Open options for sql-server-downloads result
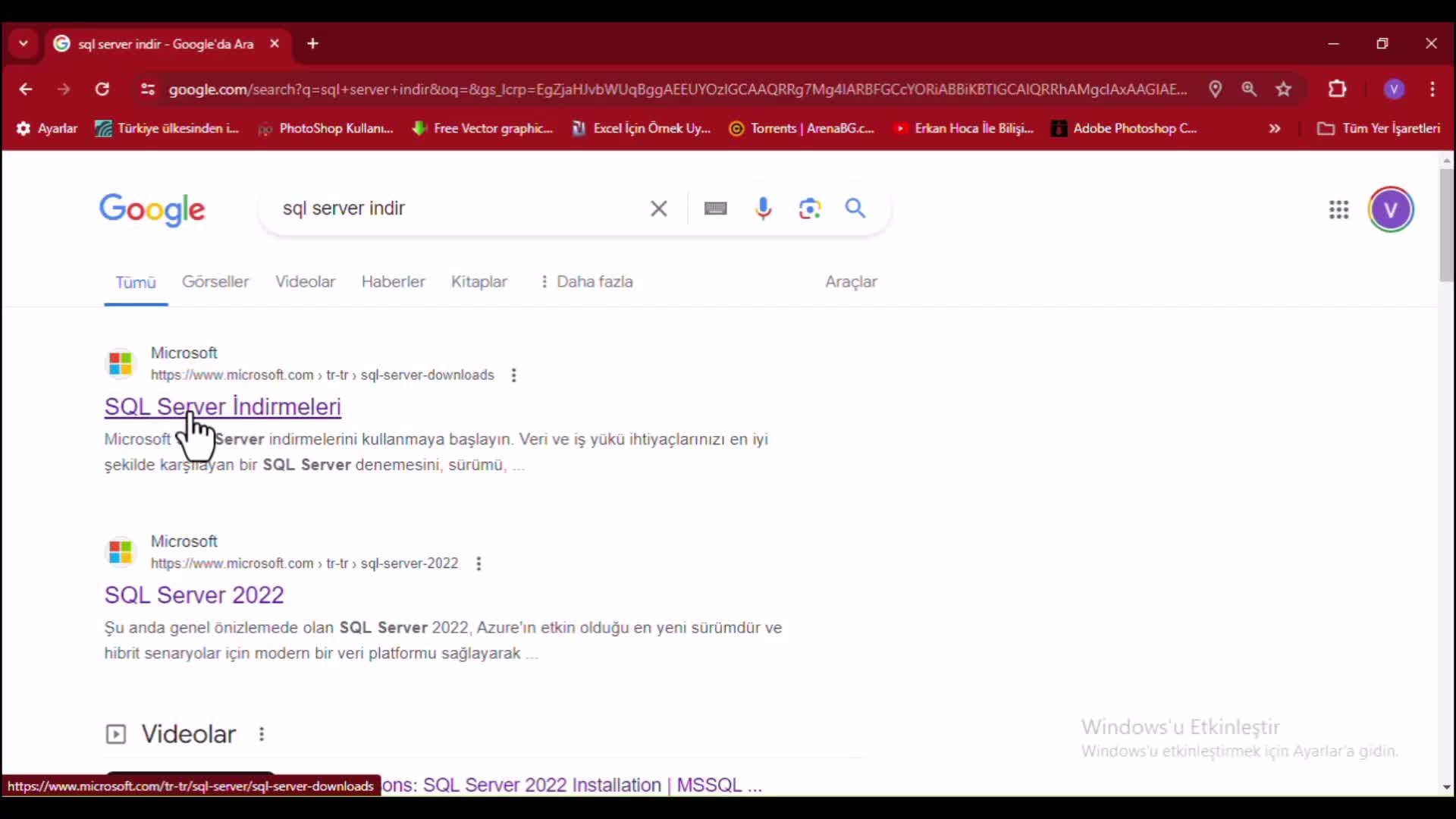 513,375
